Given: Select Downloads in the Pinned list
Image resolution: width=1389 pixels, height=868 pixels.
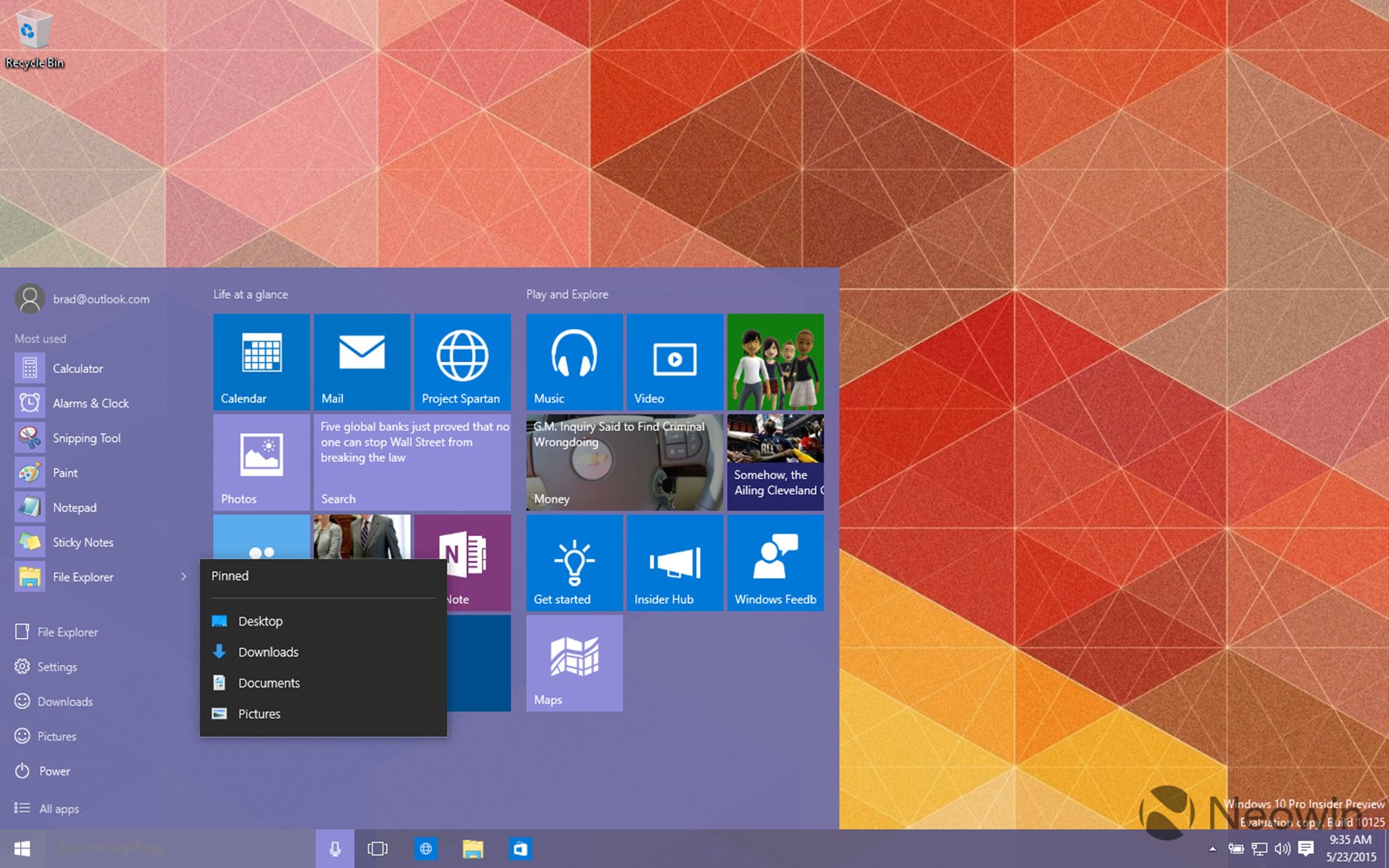Looking at the screenshot, I should (268, 652).
